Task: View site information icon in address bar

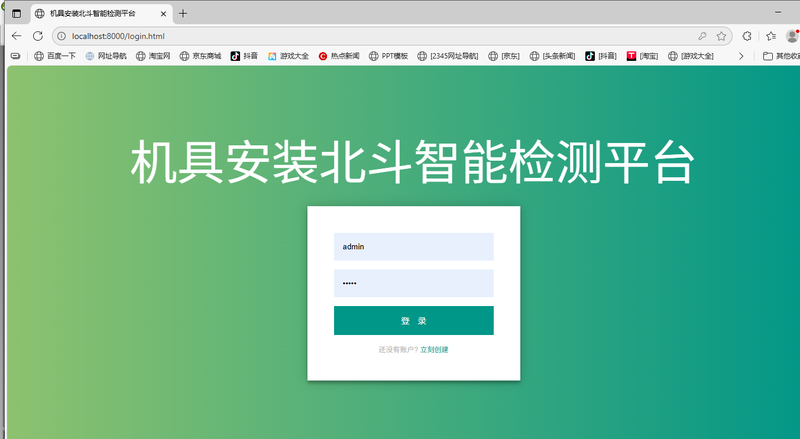Action: [x=61, y=36]
